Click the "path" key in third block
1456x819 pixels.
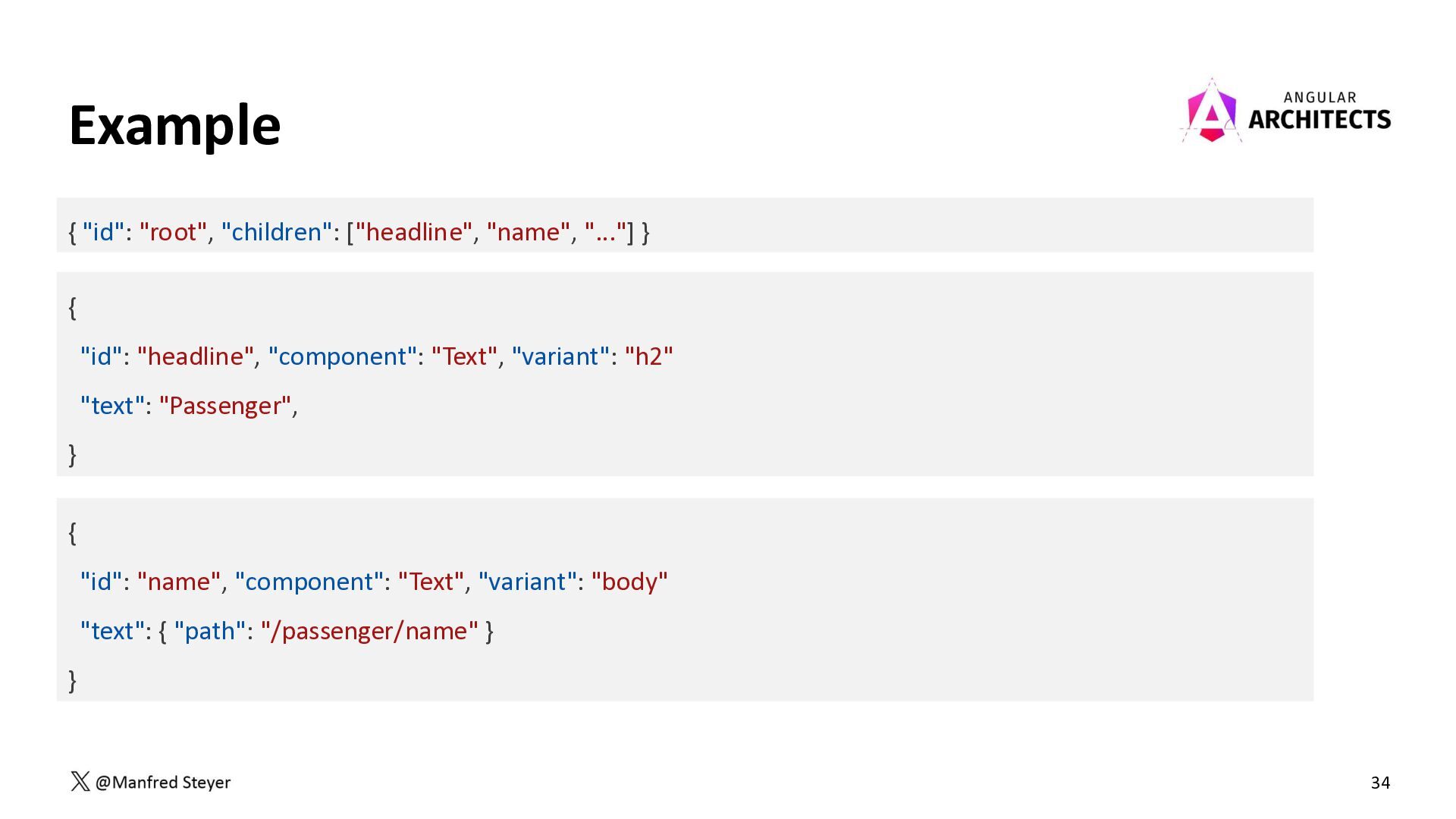210,630
